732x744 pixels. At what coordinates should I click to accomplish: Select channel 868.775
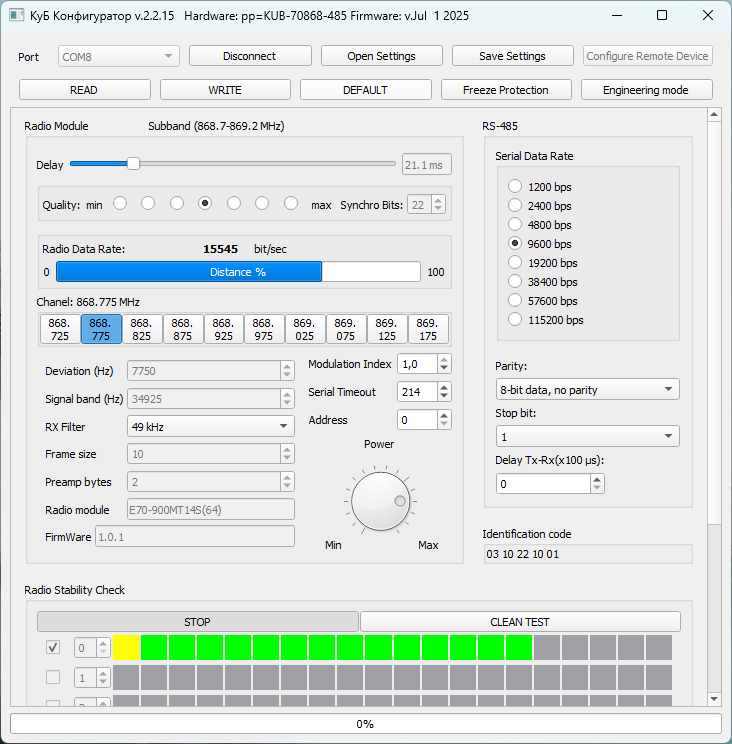tap(101, 329)
